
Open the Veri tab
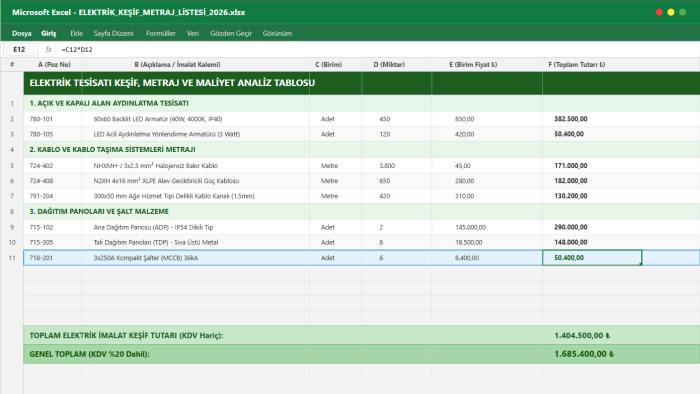[192, 33]
